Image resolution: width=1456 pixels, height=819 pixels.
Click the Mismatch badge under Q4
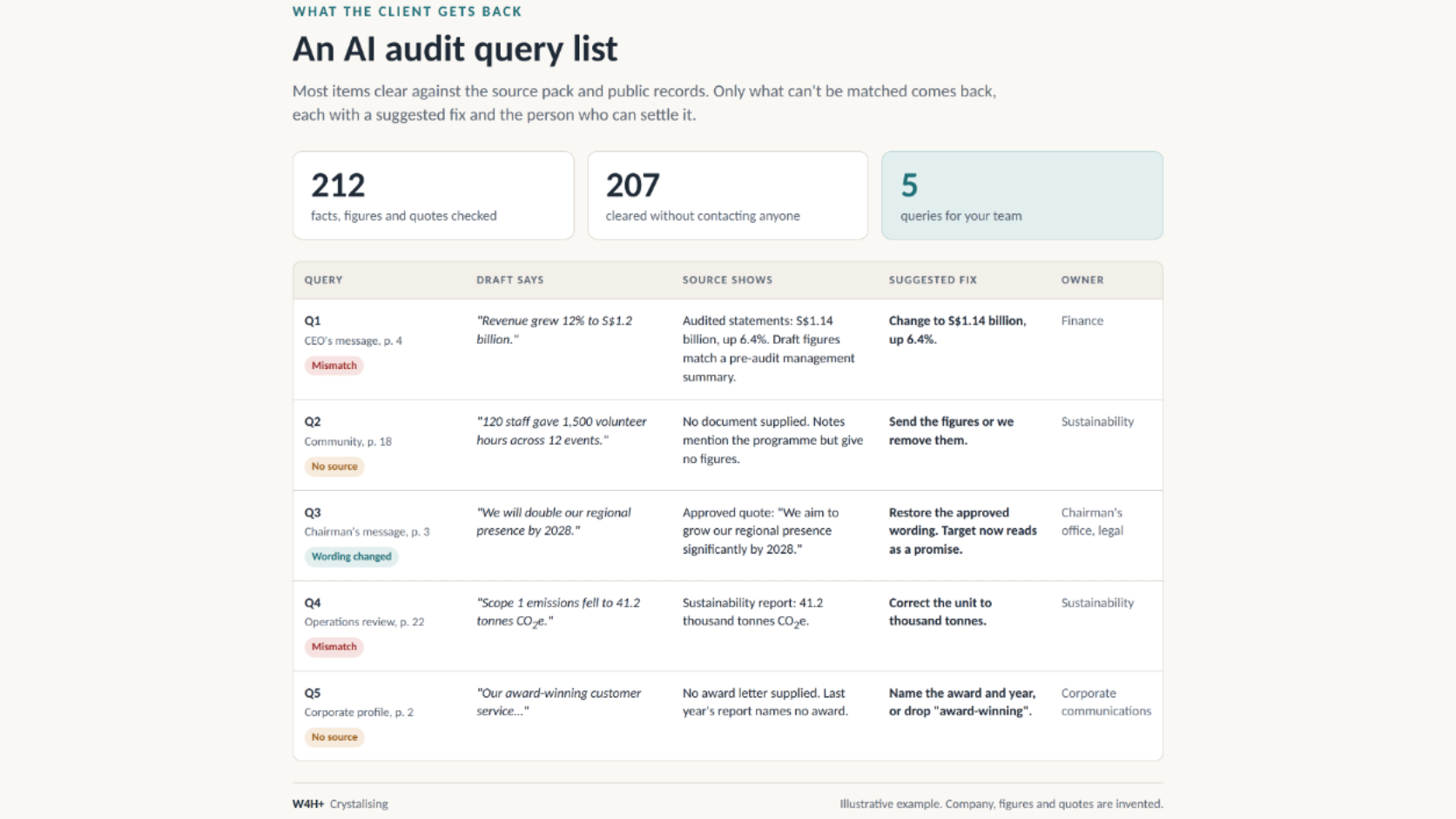[334, 647]
